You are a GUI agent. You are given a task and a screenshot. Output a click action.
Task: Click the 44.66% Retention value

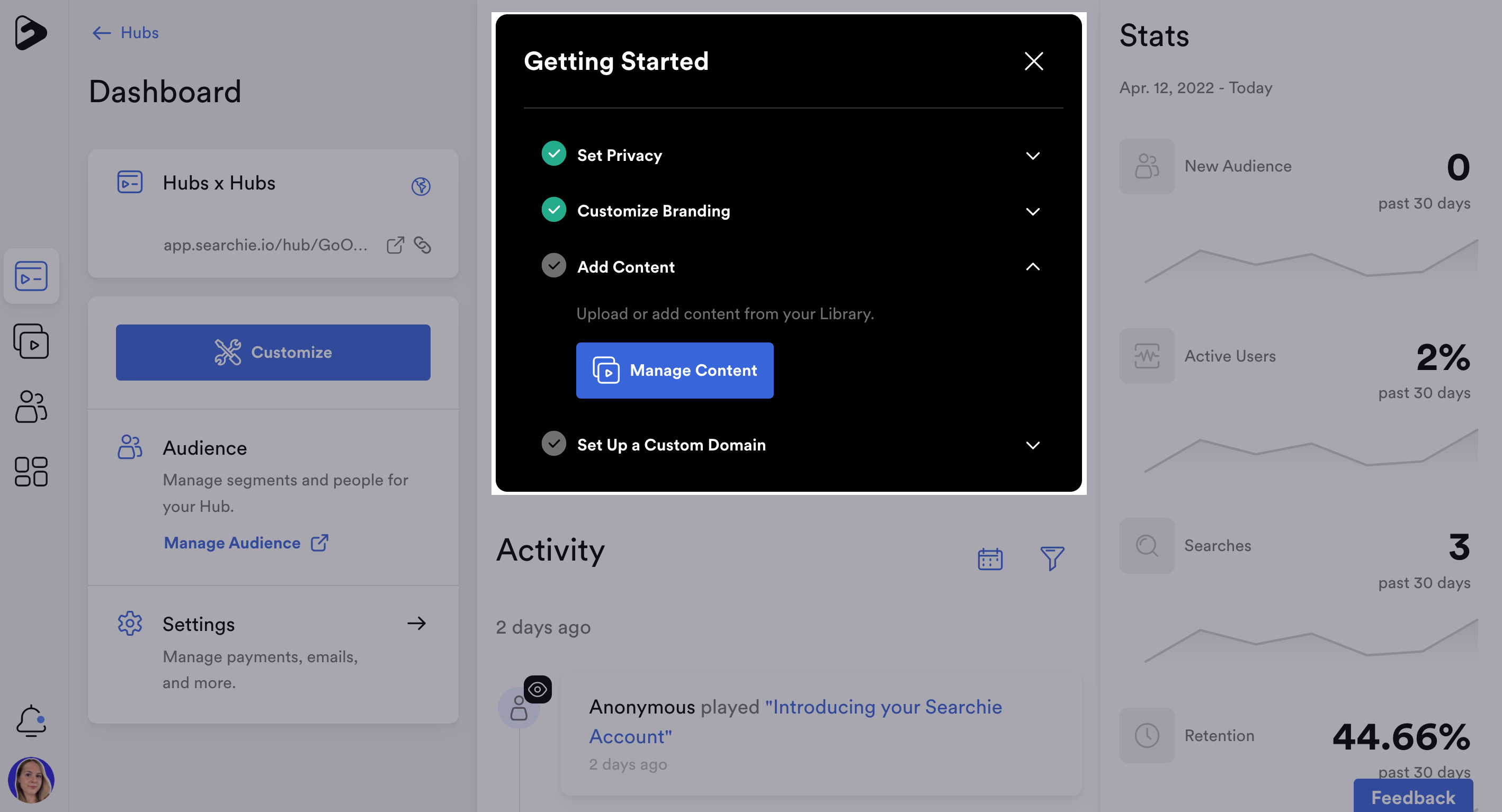pos(1400,737)
